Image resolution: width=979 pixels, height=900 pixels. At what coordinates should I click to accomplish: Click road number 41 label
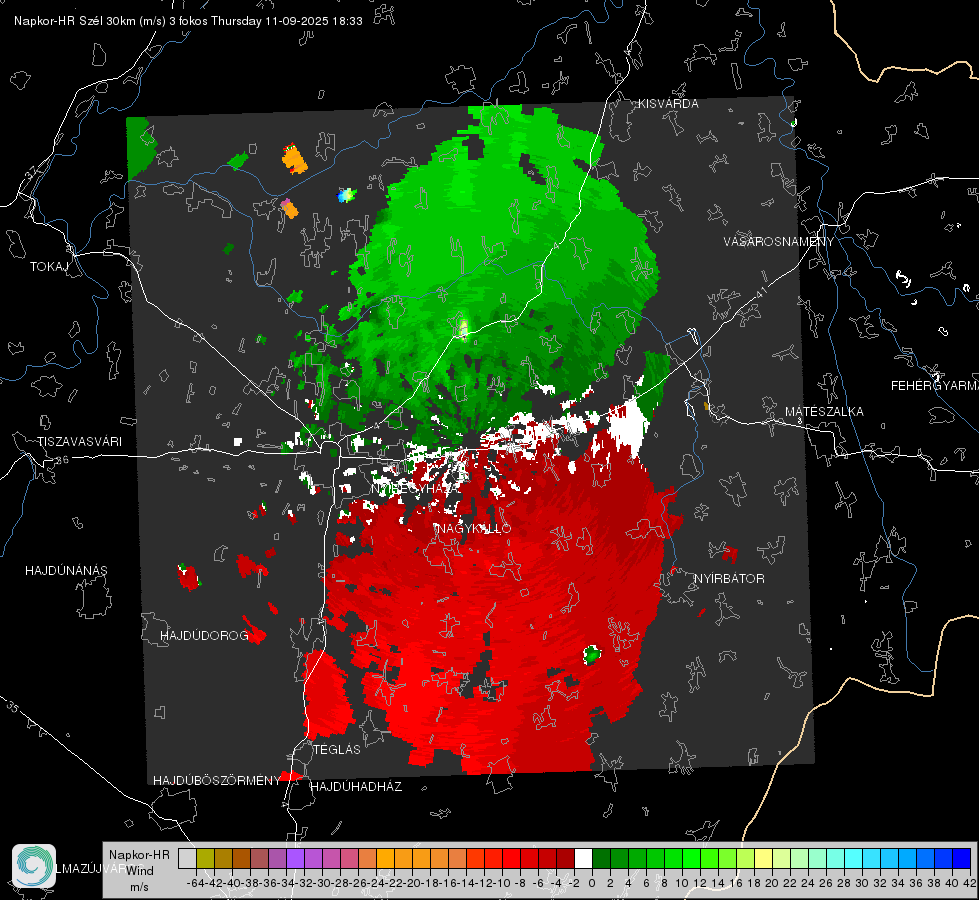click(x=761, y=293)
